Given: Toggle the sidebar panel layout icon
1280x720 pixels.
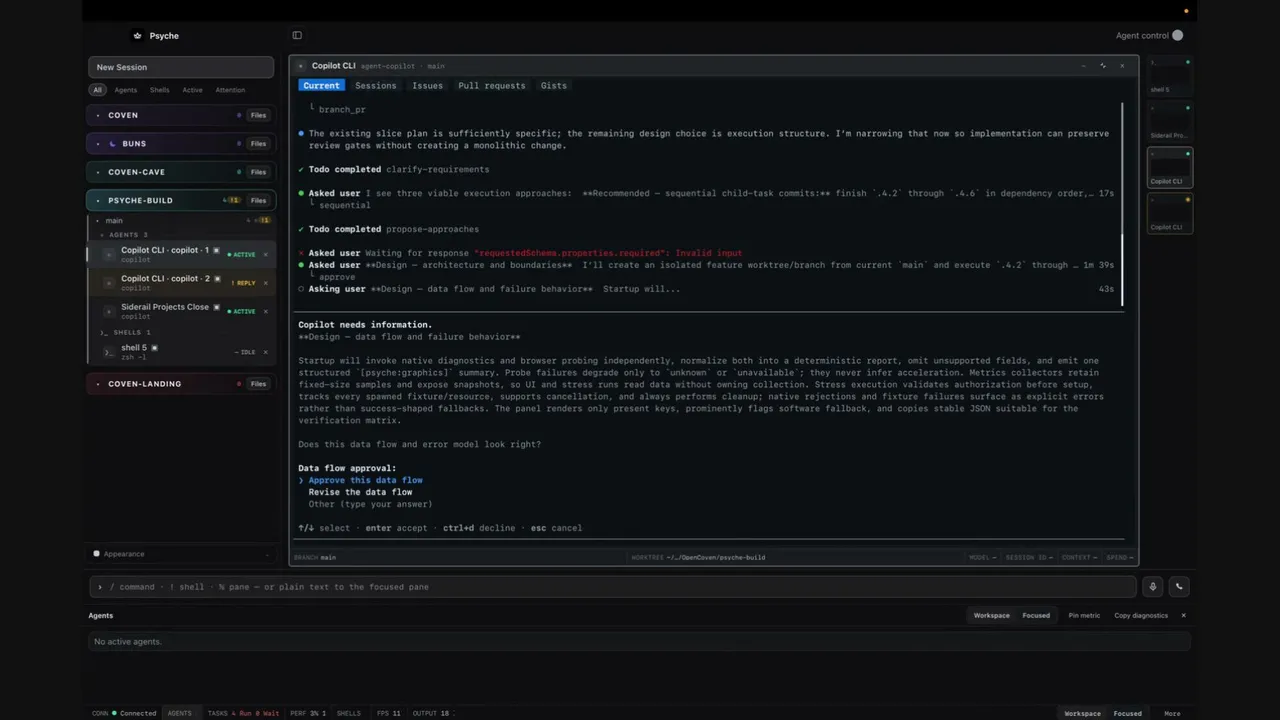Looking at the screenshot, I should pos(297,36).
